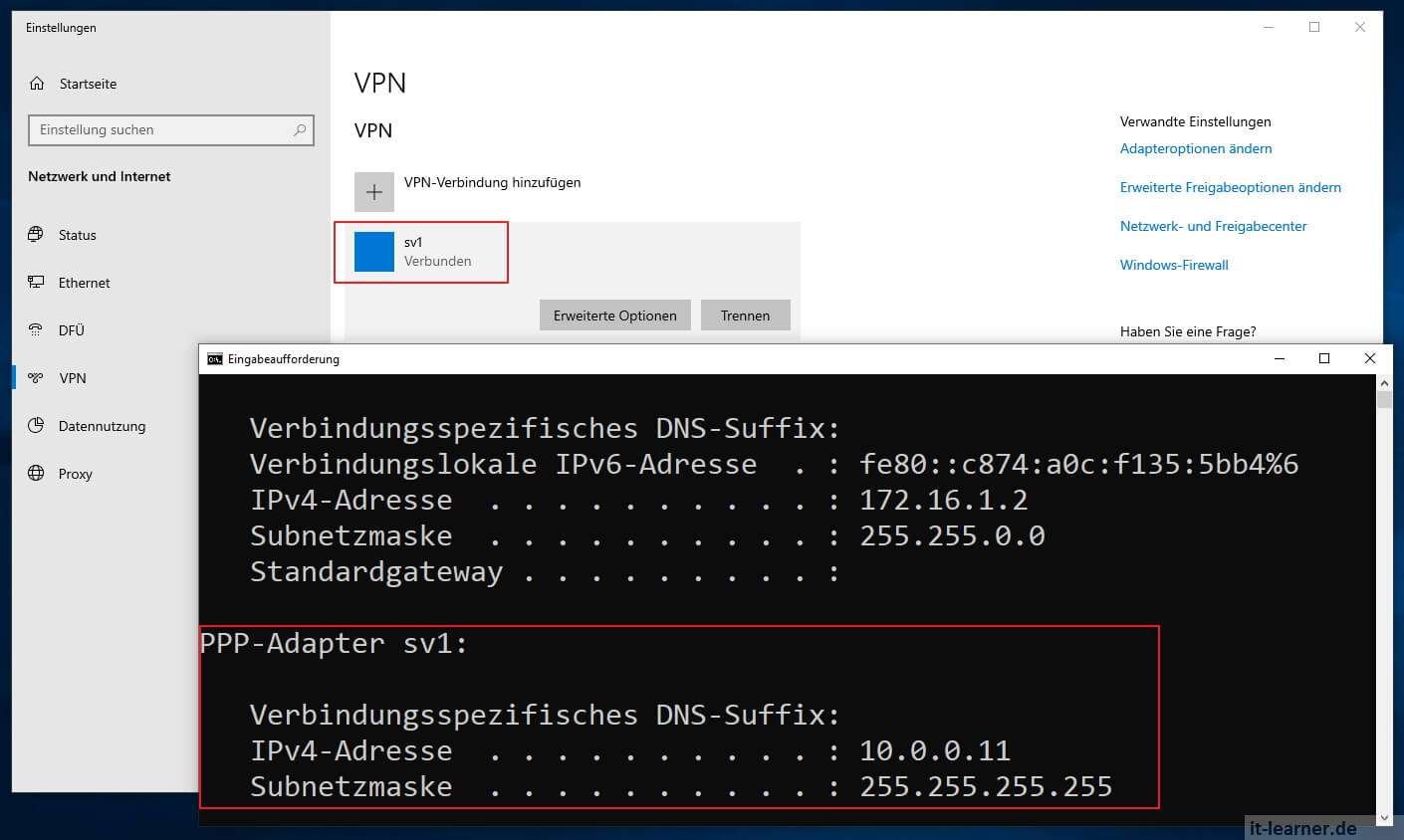Disconnect VPN with the Trennen button
Viewport: 1404px width, 840px height.
[745, 315]
